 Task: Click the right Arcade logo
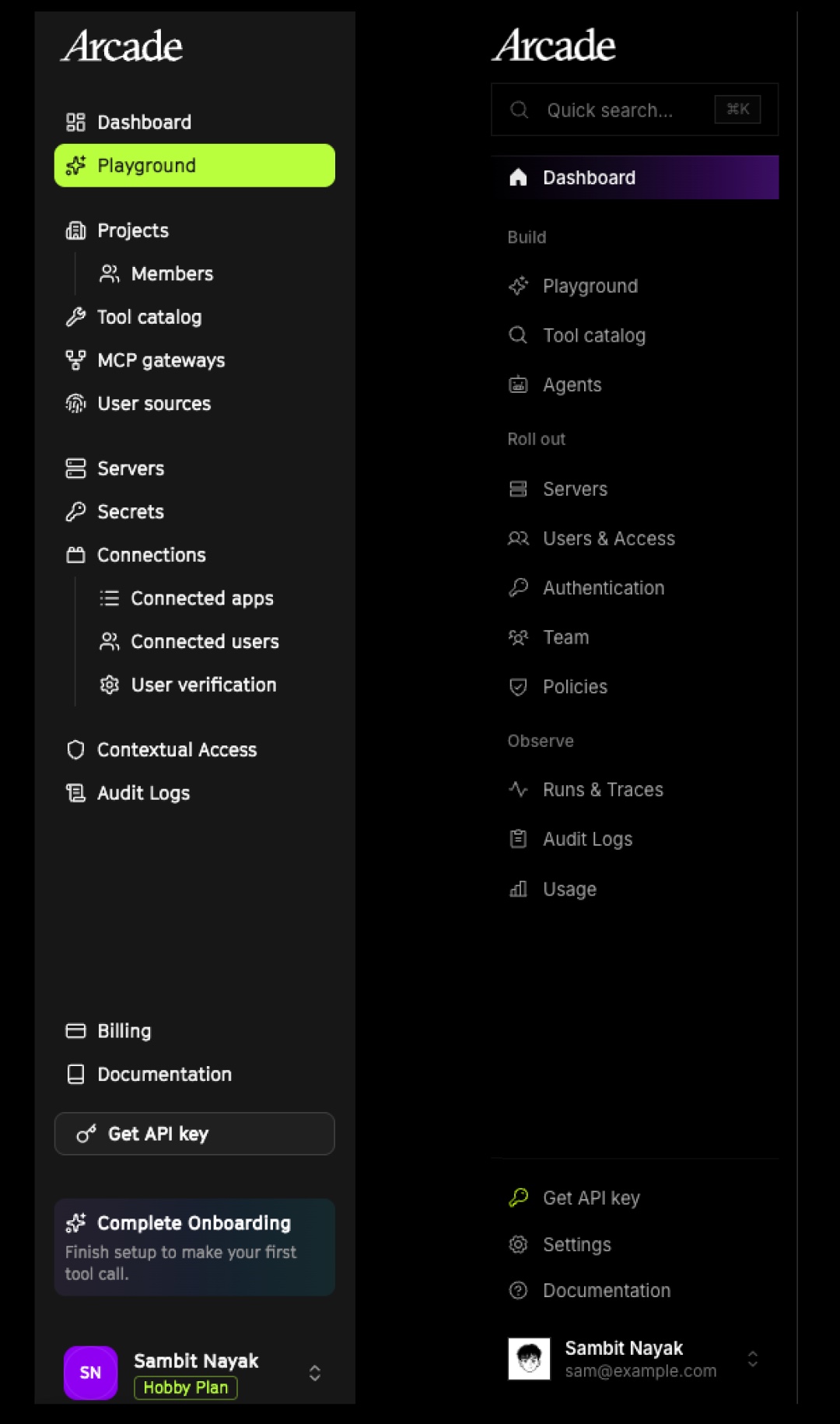(x=554, y=45)
